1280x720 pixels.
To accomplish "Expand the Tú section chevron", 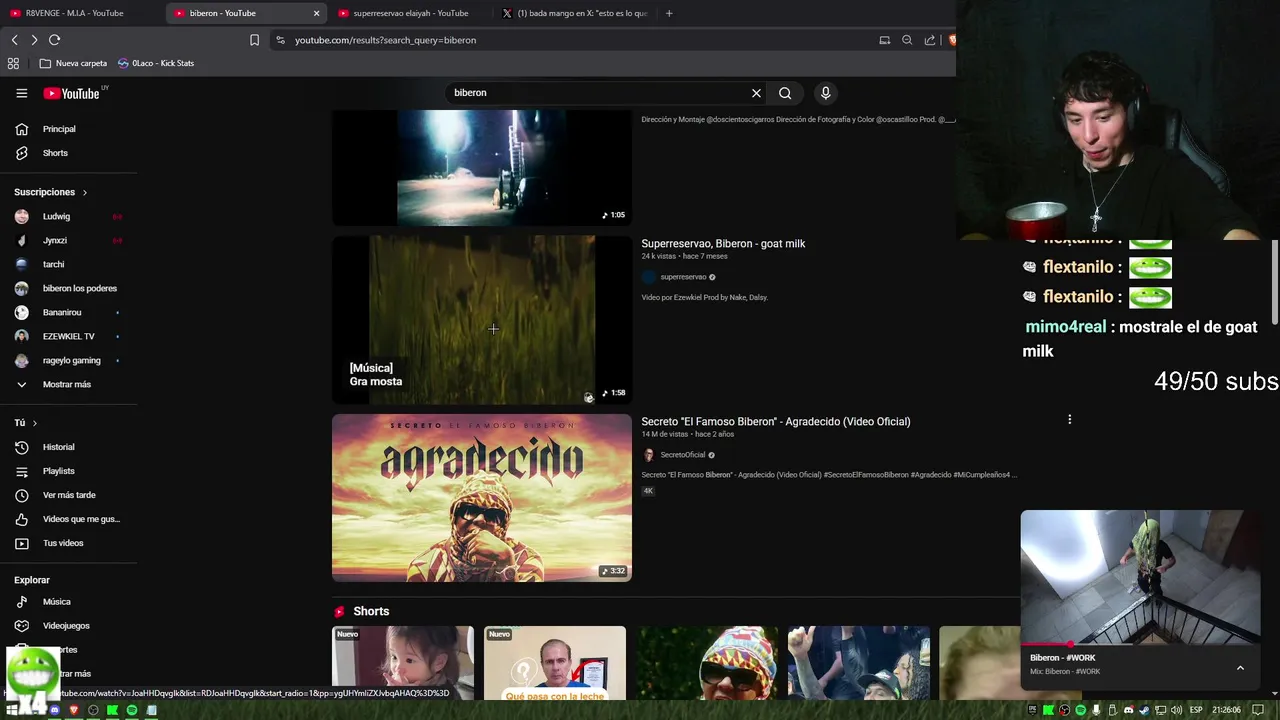I will pyautogui.click(x=35, y=423).
